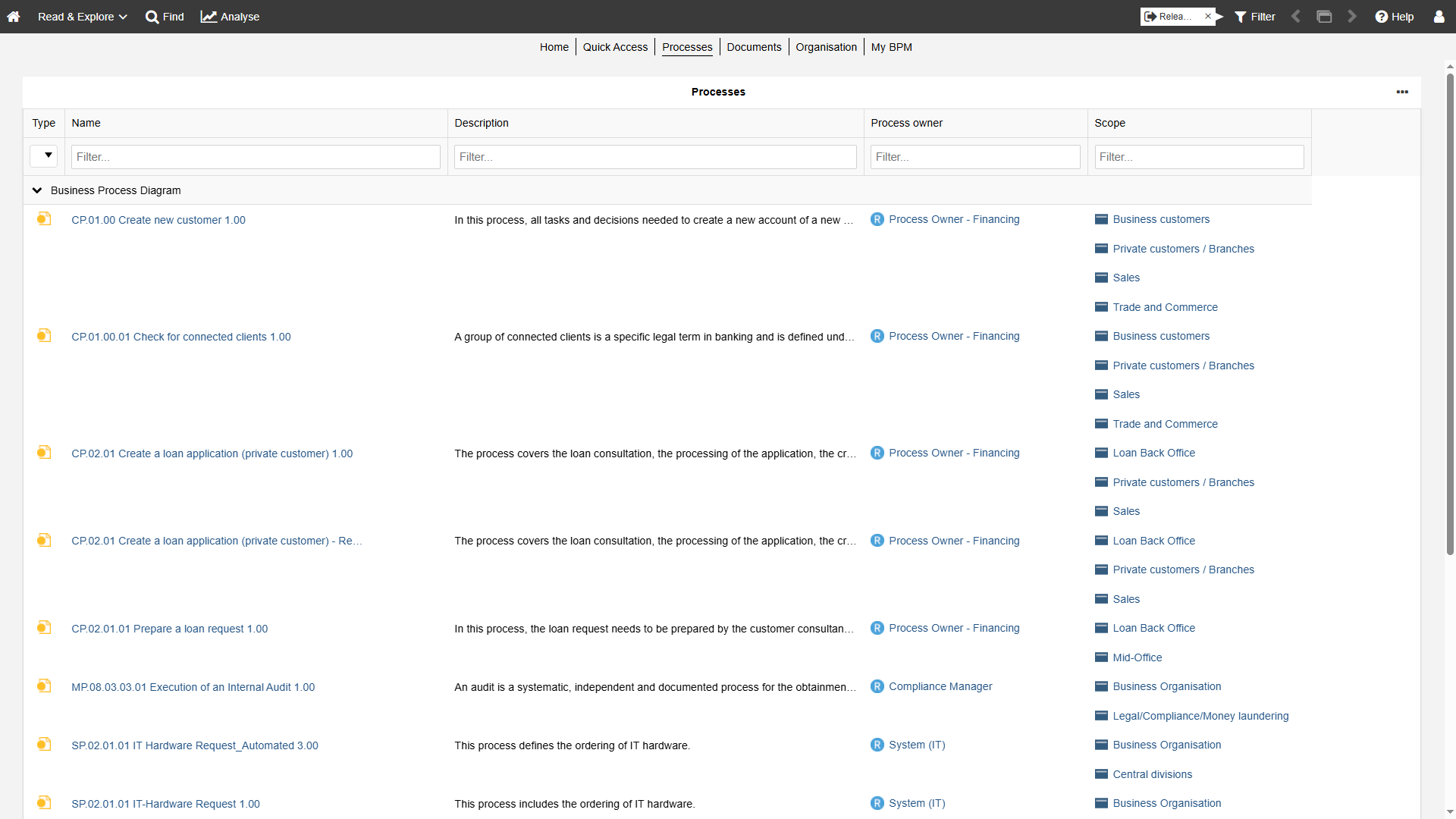The height and width of the screenshot is (819, 1456).
Task: Open the Read & Explore dropdown menu
Action: click(x=82, y=17)
